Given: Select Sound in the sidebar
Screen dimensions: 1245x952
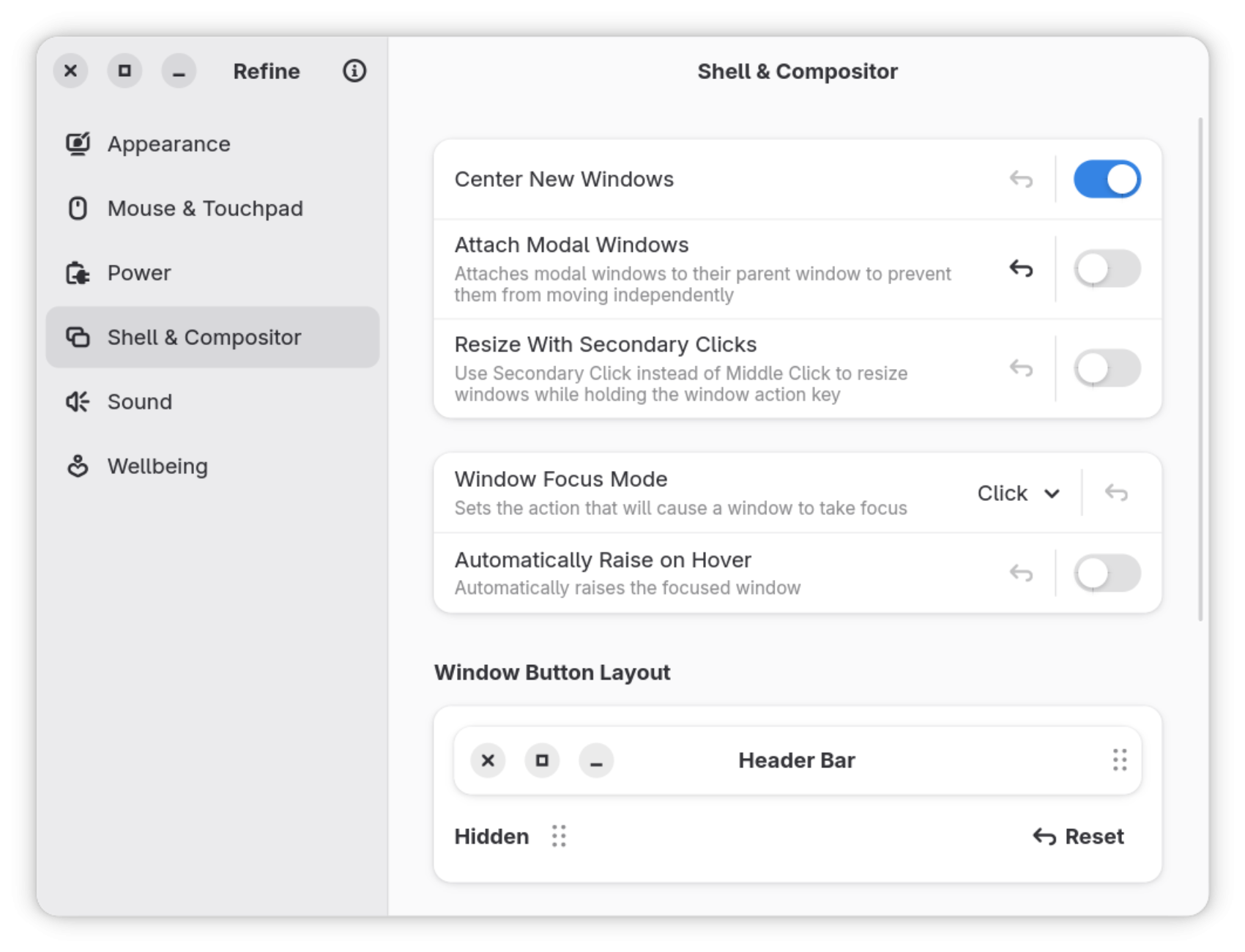Looking at the screenshot, I should pos(140,402).
